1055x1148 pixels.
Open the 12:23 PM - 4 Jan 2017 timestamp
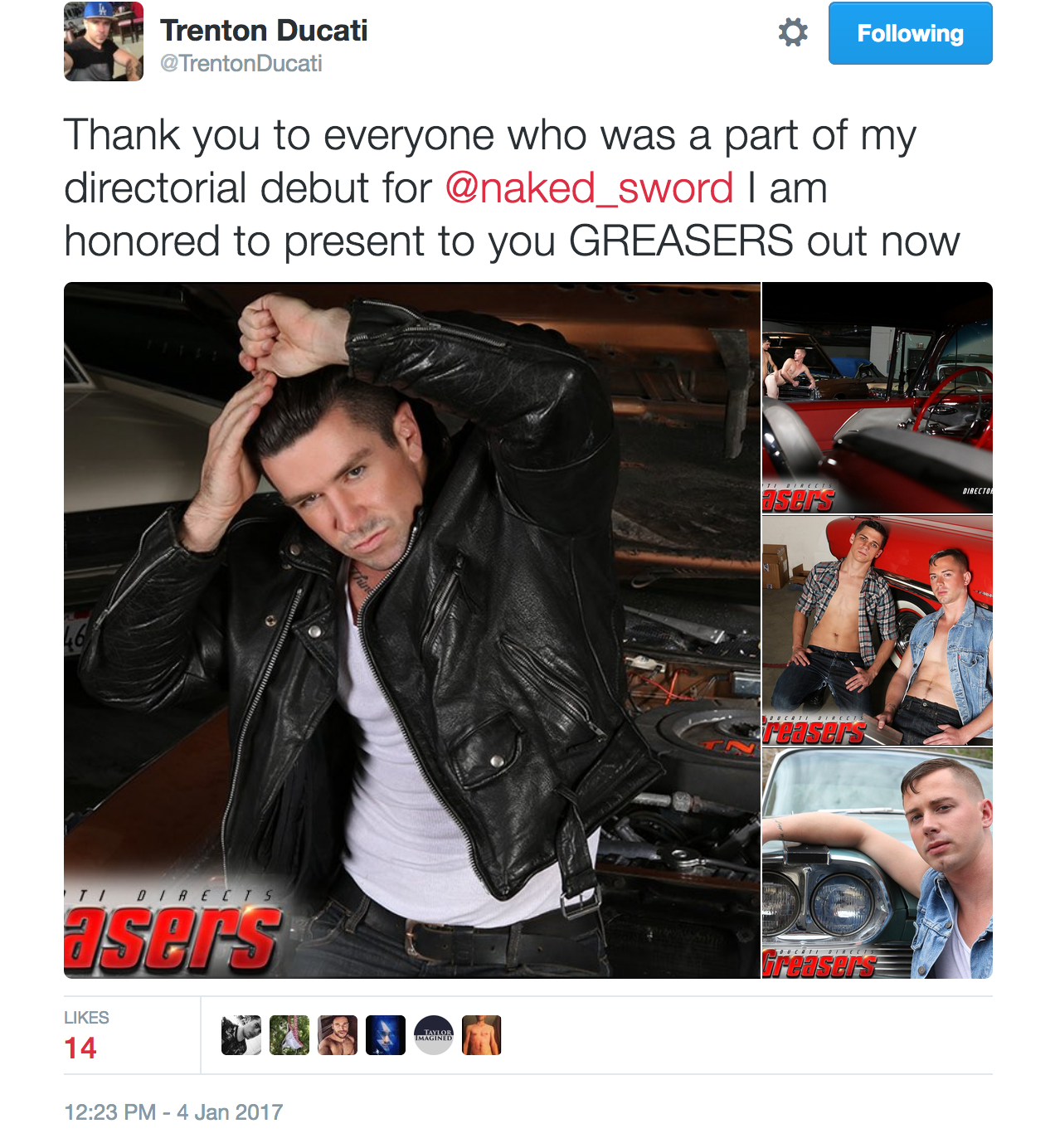tap(173, 1112)
